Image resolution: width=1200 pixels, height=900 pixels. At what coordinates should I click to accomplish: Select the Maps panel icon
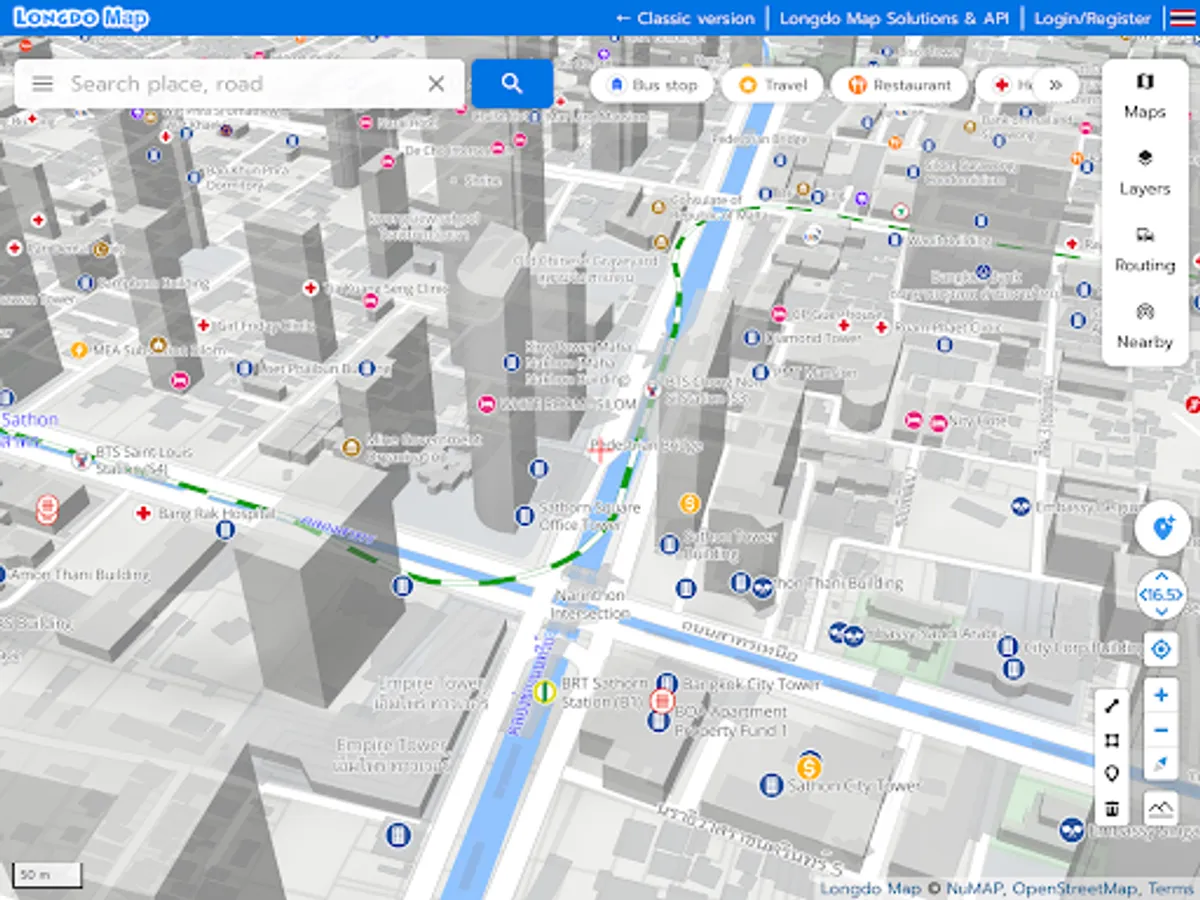pos(1144,96)
